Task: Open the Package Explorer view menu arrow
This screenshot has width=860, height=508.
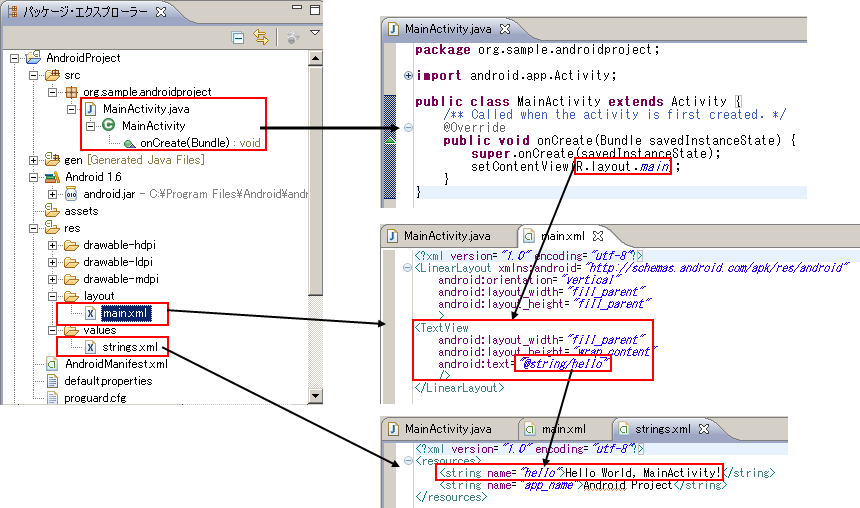Action: click(x=314, y=33)
